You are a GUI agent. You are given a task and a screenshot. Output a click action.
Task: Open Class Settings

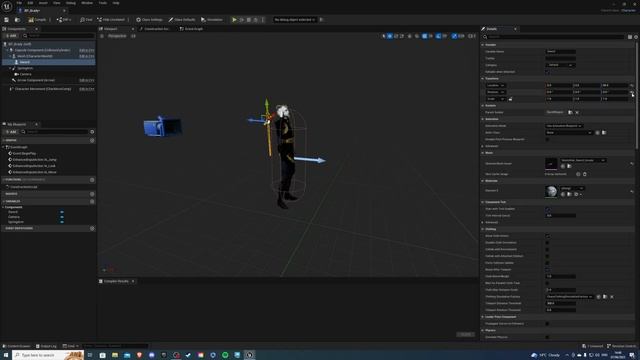149,20
